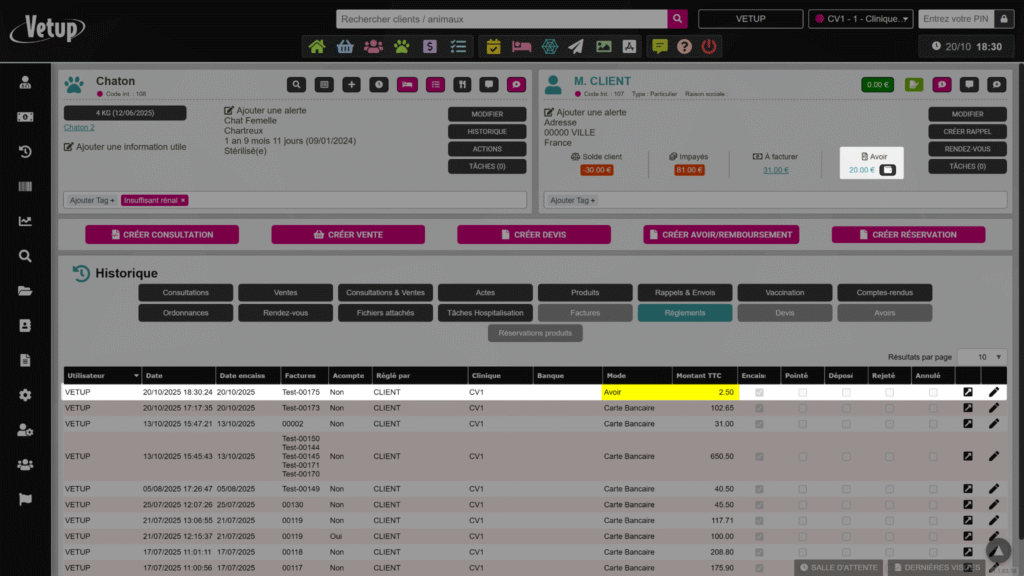Click the Chaton 2 link

[79, 128]
